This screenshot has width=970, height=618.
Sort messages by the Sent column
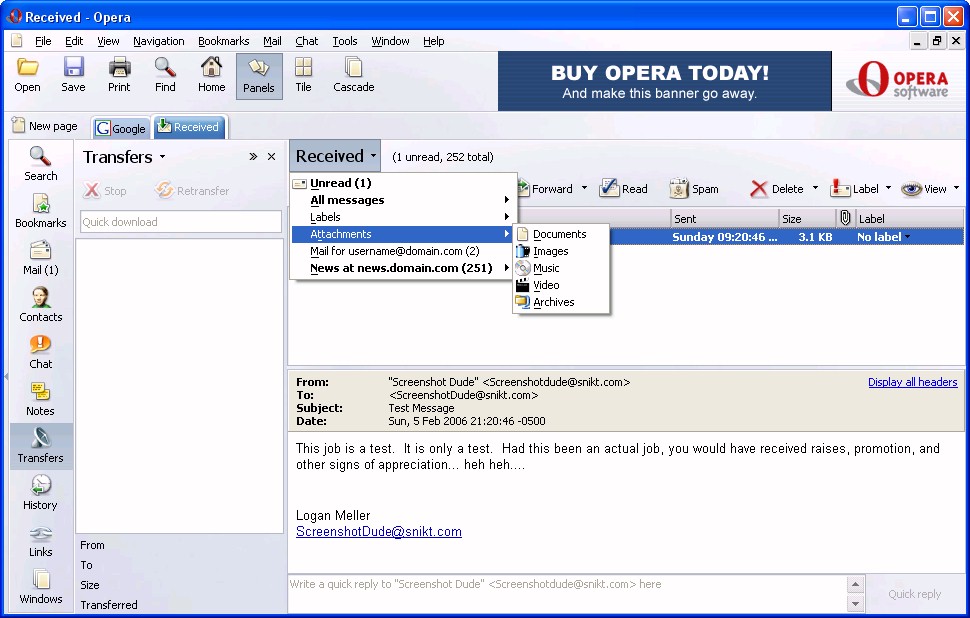click(724, 218)
